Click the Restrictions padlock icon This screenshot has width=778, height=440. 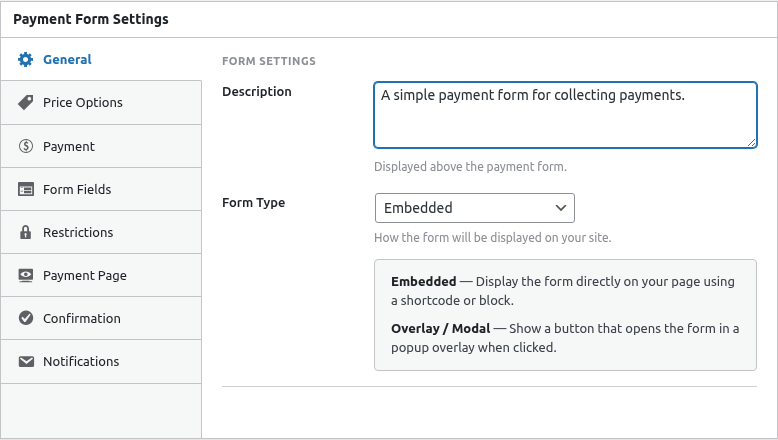[26, 232]
